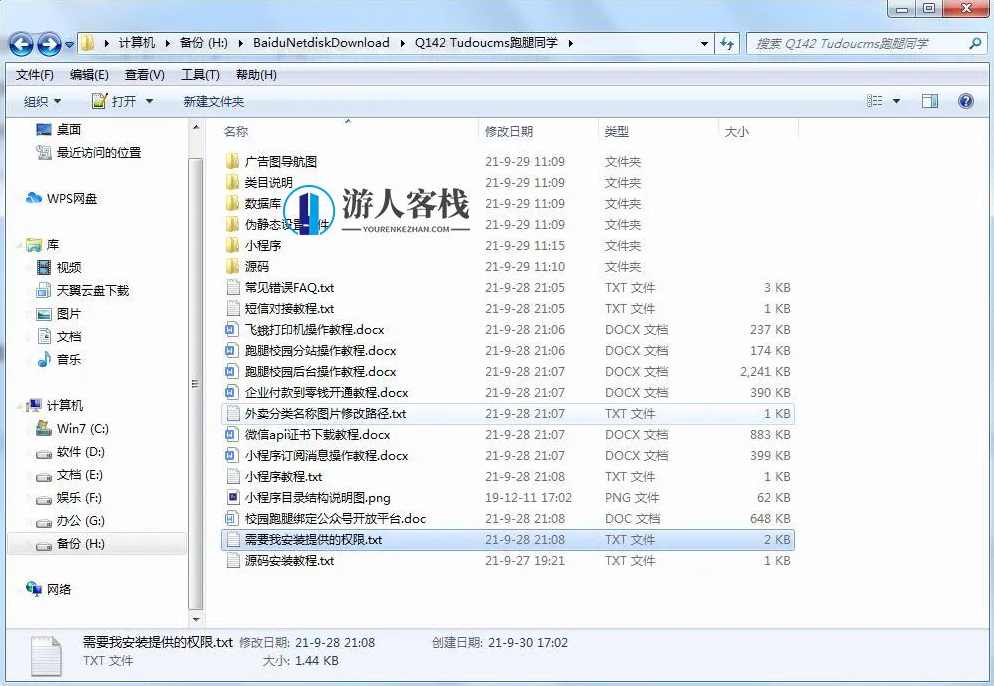Click the 桌面 icon in navigation pane
The image size is (994, 686).
(x=42, y=128)
